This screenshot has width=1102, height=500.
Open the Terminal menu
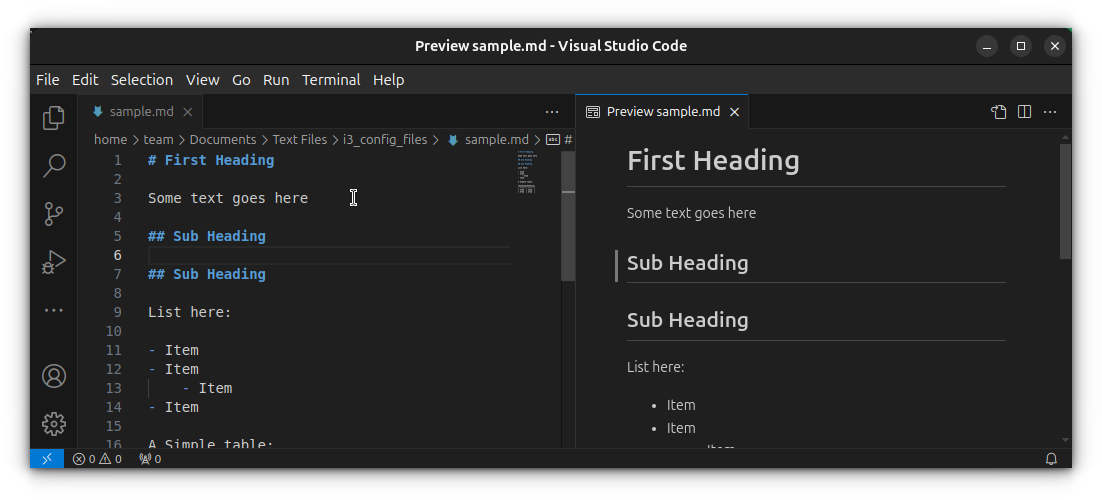click(x=331, y=80)
